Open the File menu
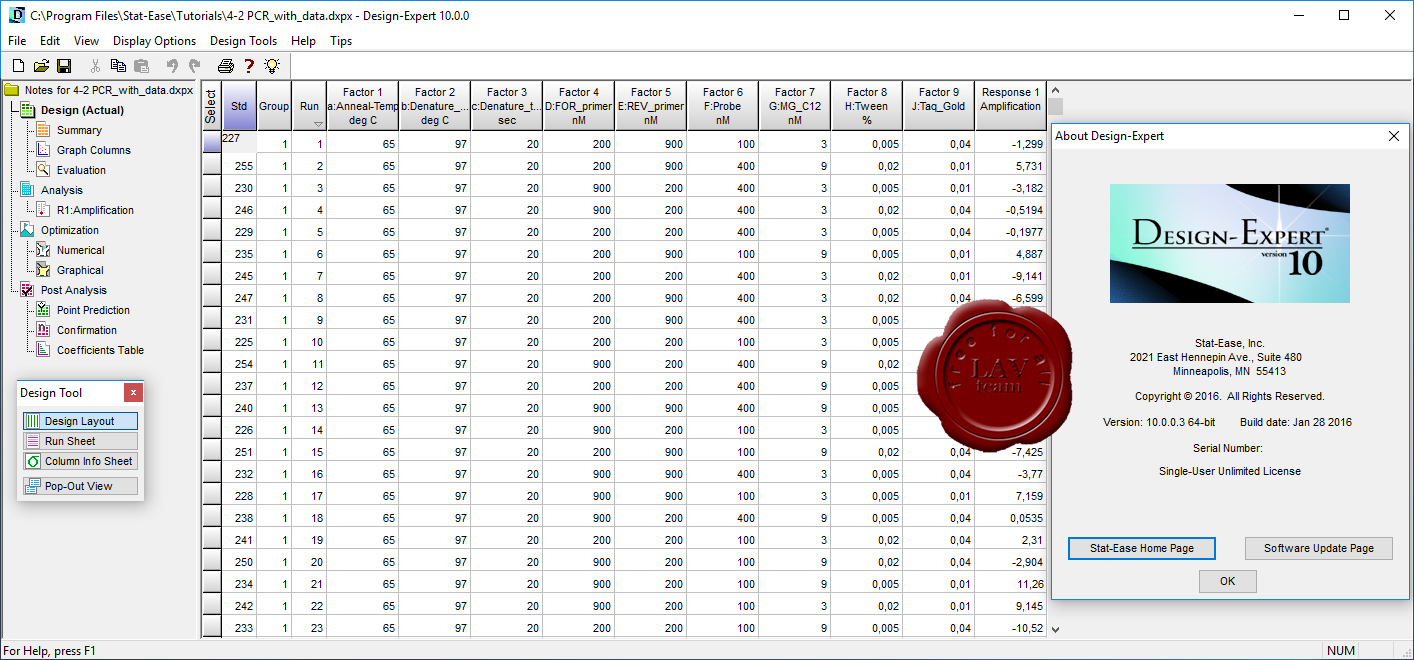This screenshot has width=1414, height=660. tap(17, 41)
